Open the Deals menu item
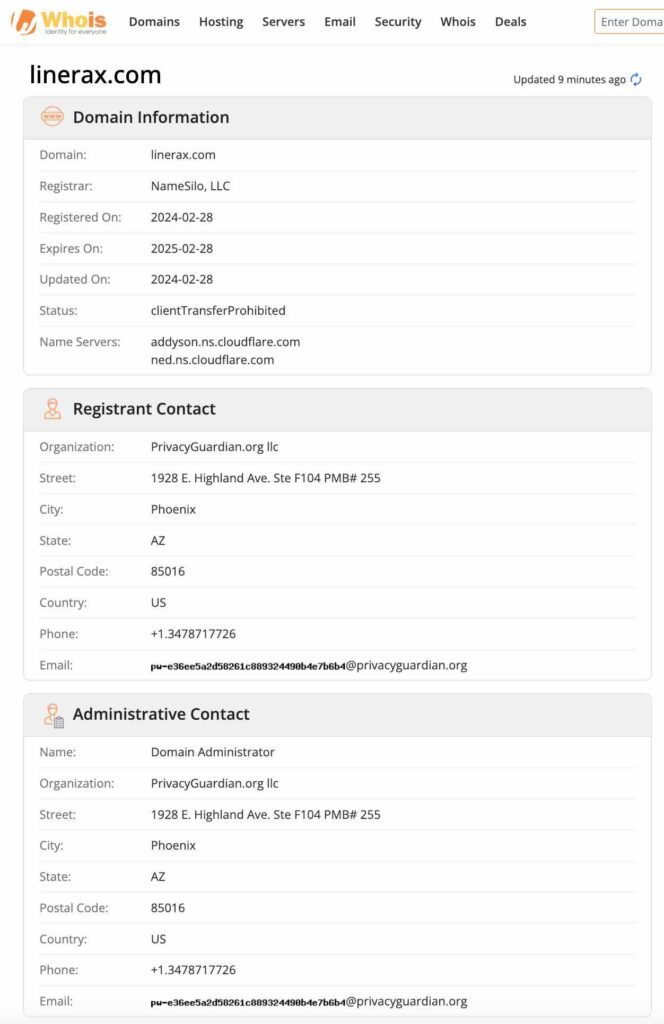 point(510,21)
